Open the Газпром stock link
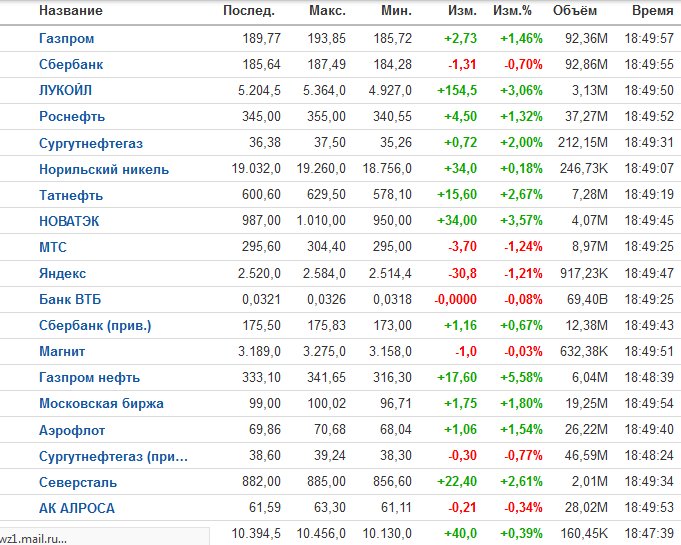This screenshot has height=545, width=681. pos(66,39)
